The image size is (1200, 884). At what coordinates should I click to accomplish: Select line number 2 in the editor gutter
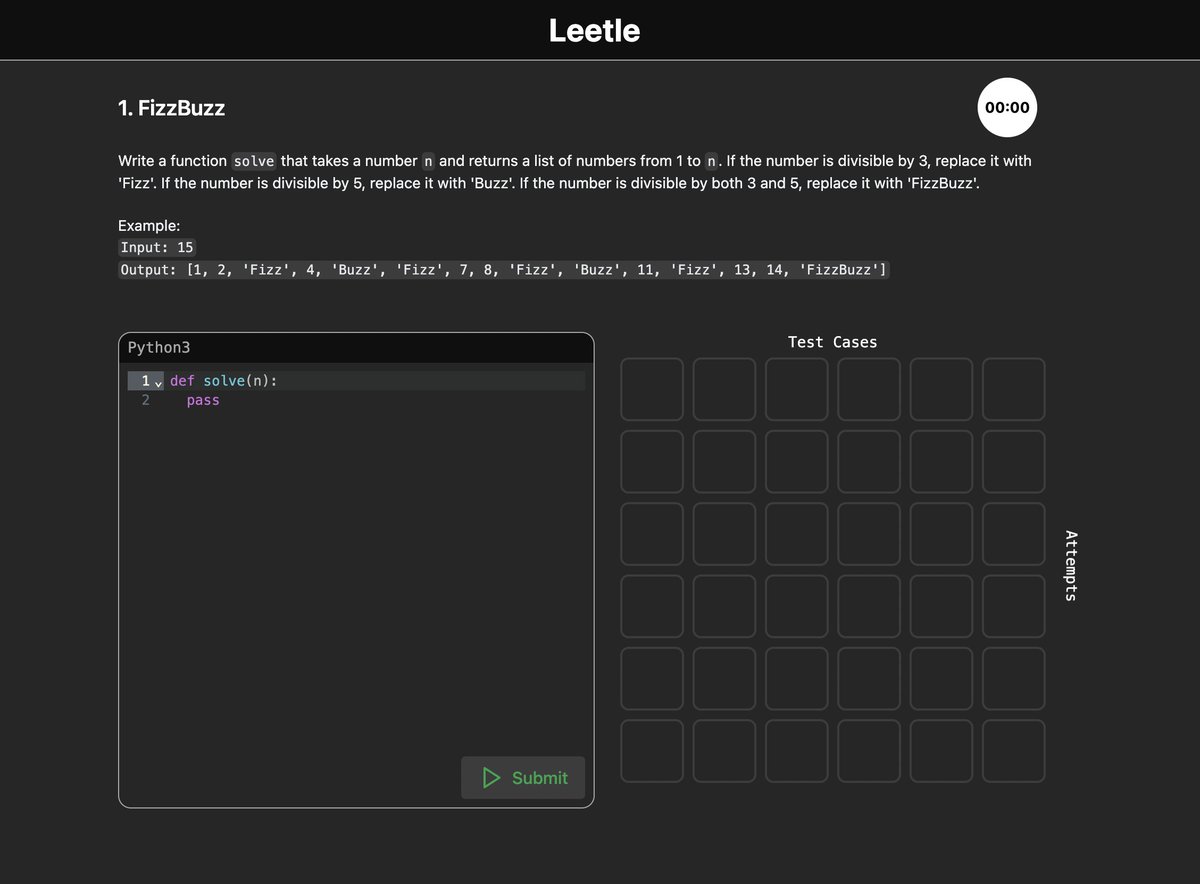(x=146, y=400)
